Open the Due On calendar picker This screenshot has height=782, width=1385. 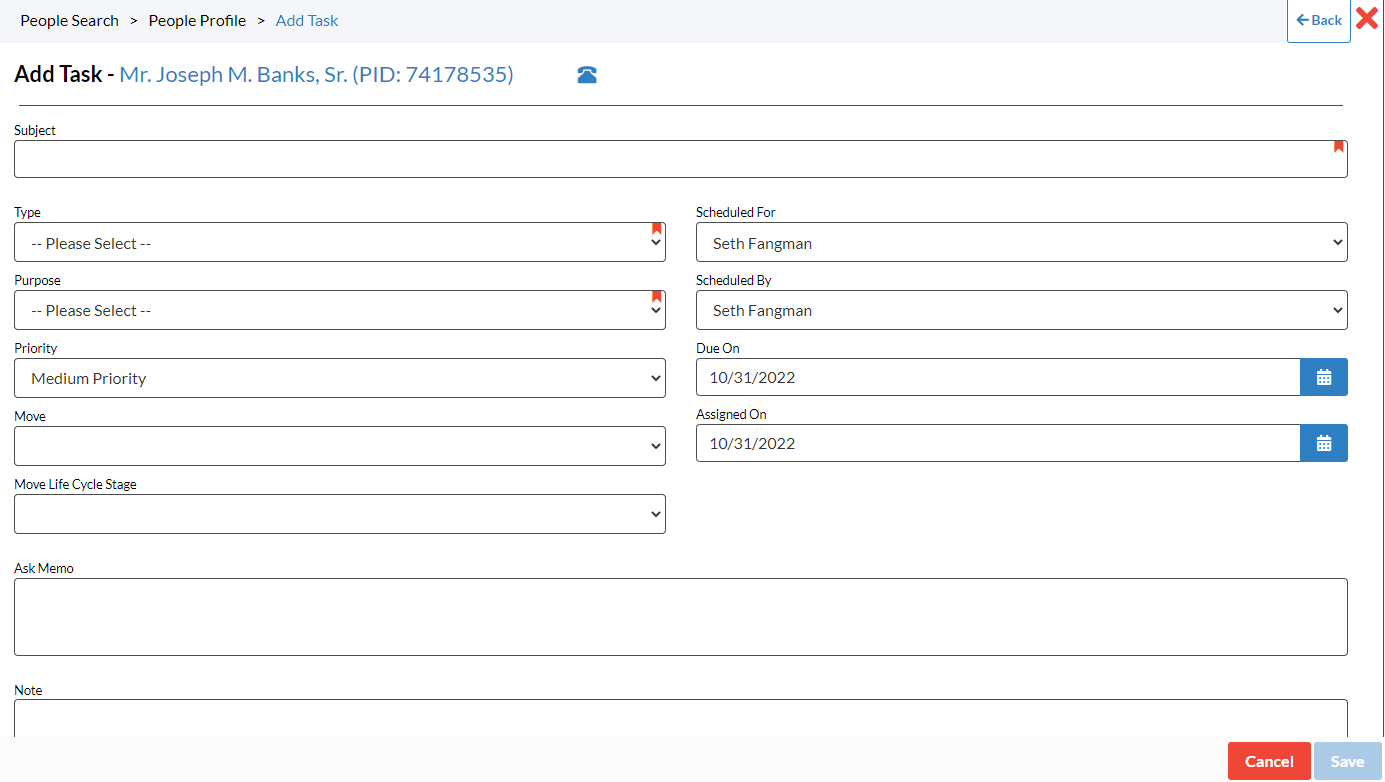pyautogui.click(x=1324, y=377)
